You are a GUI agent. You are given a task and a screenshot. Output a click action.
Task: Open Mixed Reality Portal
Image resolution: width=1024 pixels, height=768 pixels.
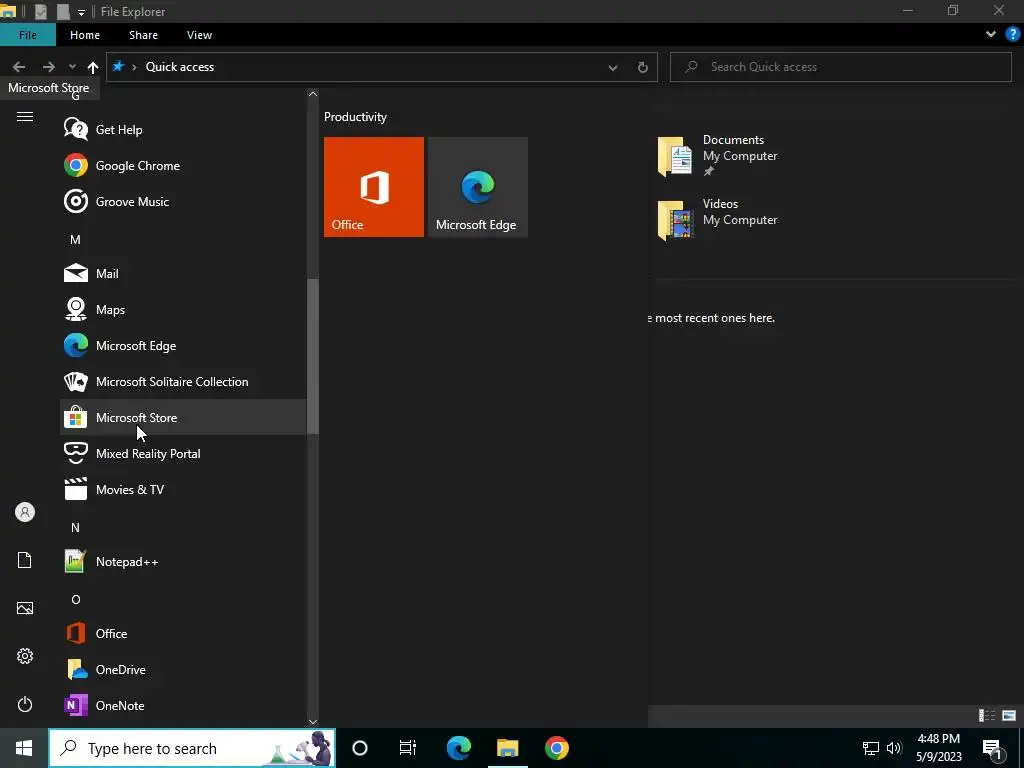(x=183, y=453)
